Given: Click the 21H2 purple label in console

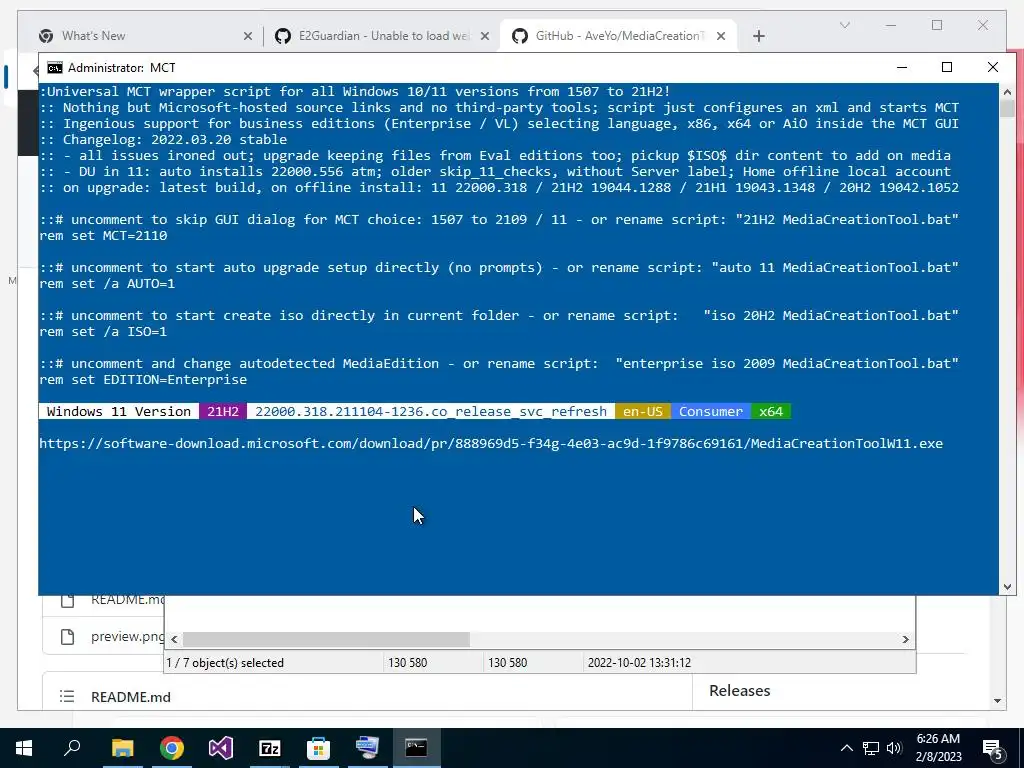Looking at the screenshot, I should (x=223, y=411).
